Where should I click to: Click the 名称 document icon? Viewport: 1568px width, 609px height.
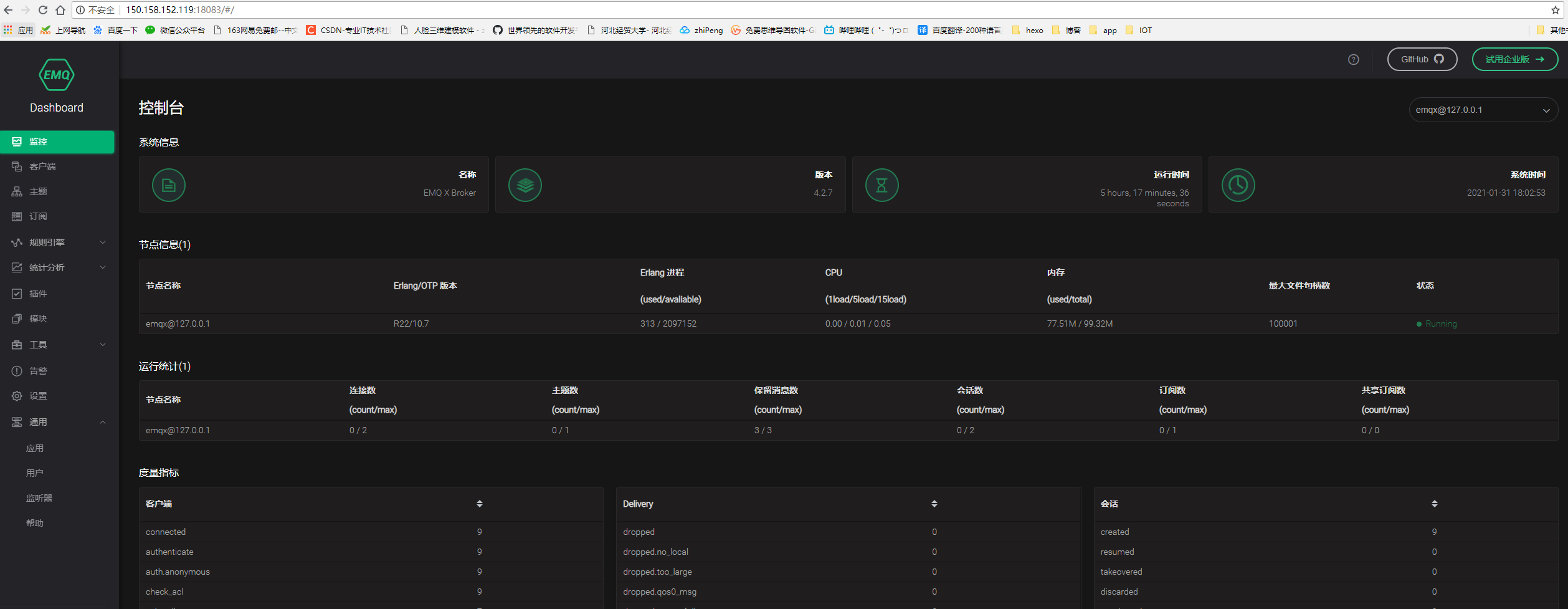(x=169, y=185)
